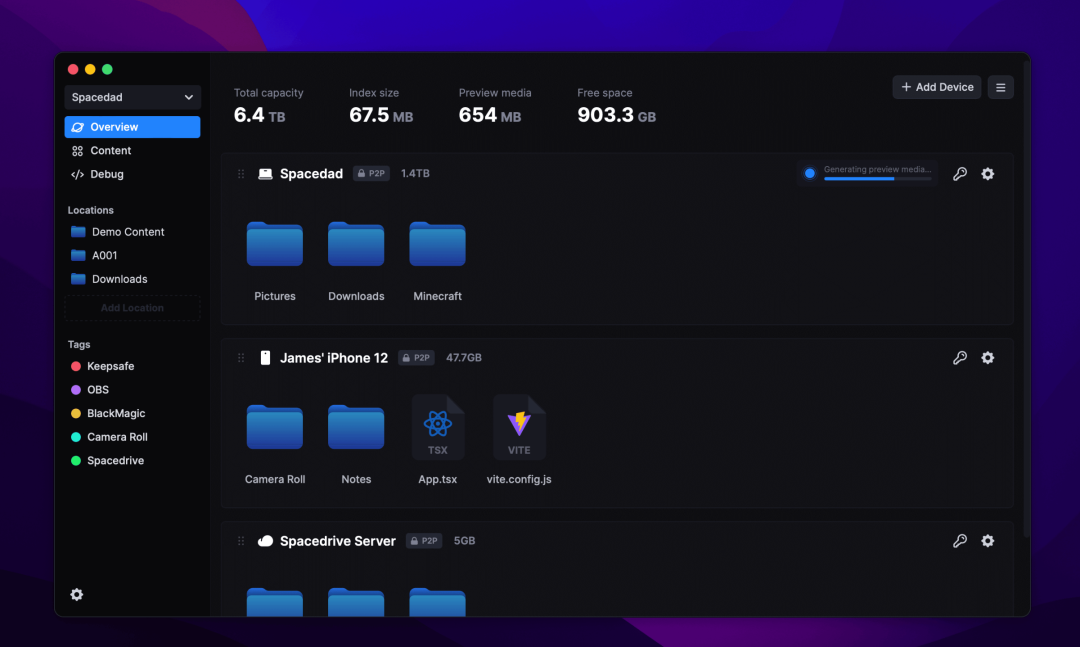1080x647 pixels.
Task: Open settings gear at sidebar bottom
Action: [x=76, y=595]
